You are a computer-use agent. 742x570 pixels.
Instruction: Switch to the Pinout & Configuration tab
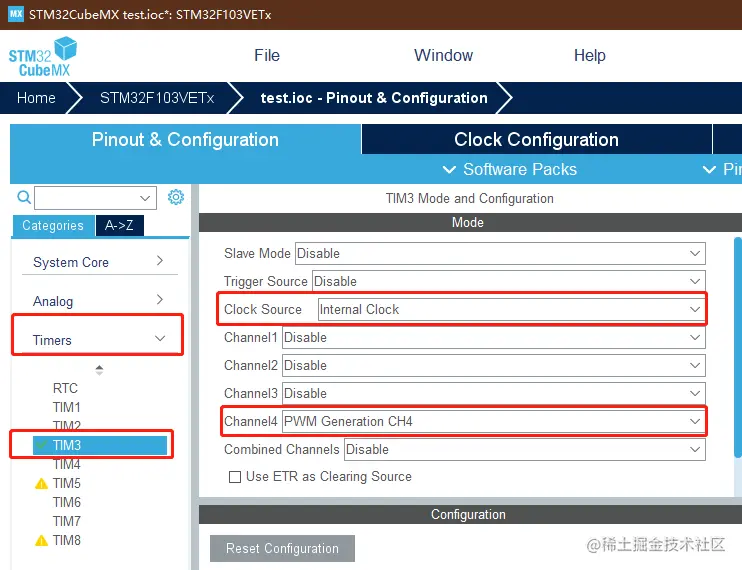[x=185, y=140]
